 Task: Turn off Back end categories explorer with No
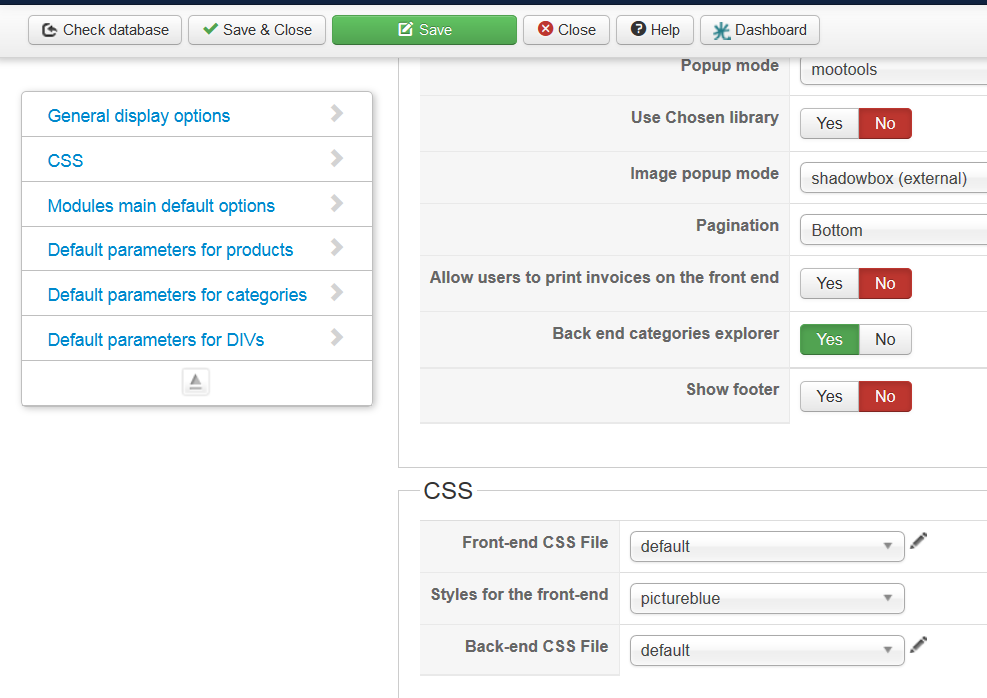tap(885, 340)
